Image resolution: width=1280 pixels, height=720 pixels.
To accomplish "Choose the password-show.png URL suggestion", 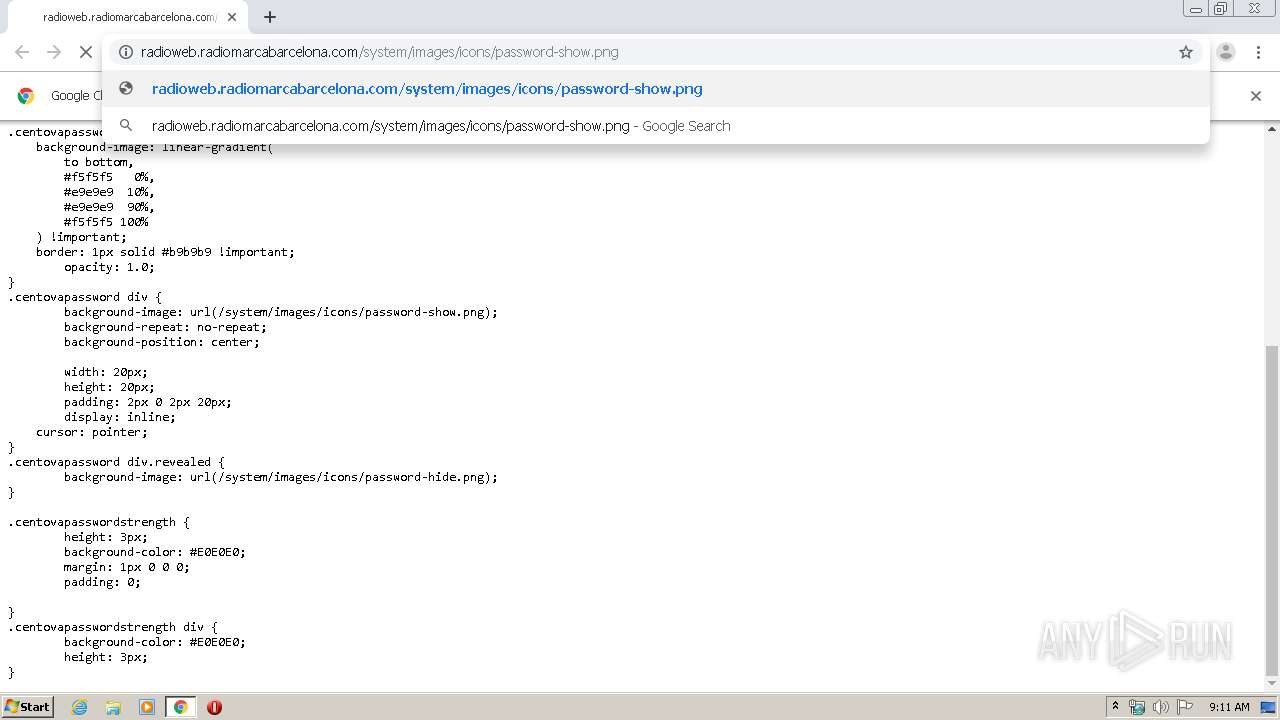I will click(x=656, y=89).
